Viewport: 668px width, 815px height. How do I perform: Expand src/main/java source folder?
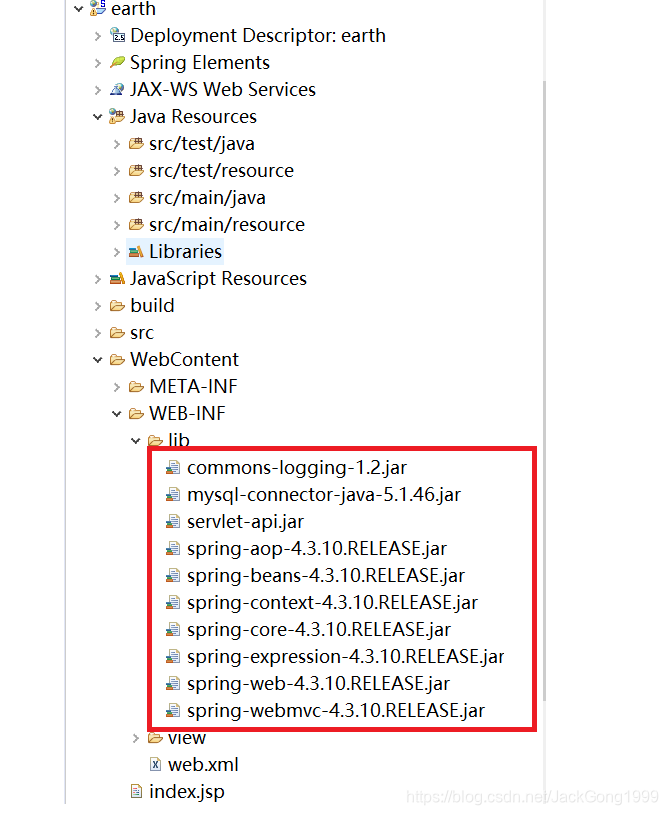(x=117, y=199)
